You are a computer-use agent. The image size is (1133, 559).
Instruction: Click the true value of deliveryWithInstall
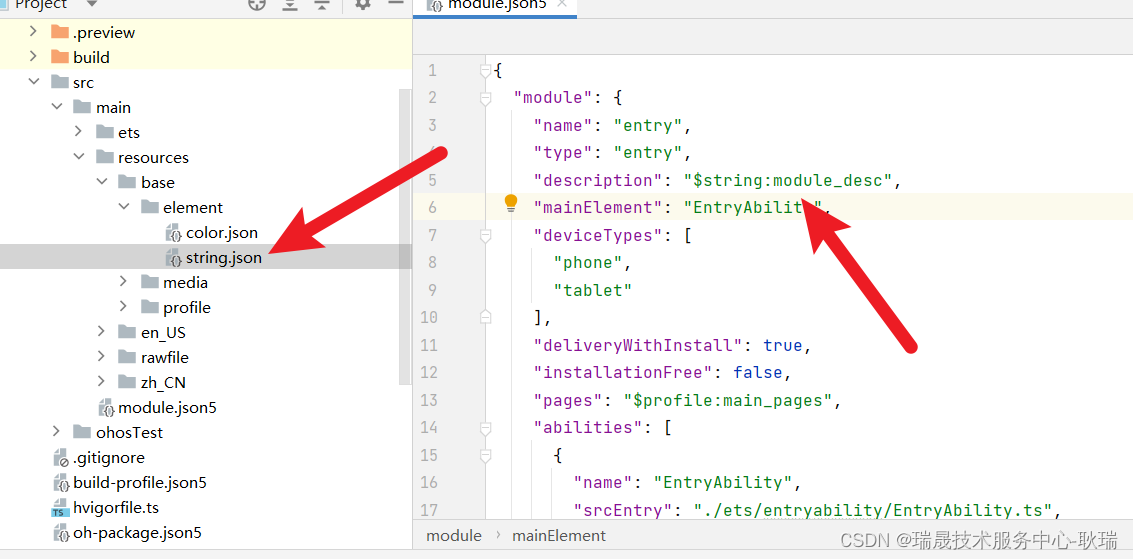783,345
